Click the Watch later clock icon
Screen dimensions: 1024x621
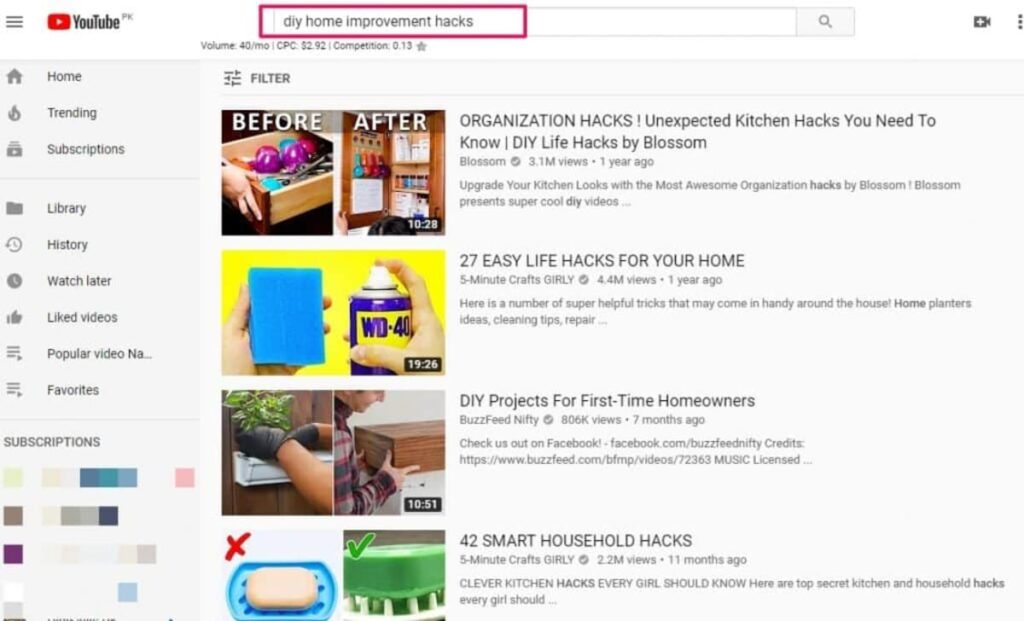(14, 281)
